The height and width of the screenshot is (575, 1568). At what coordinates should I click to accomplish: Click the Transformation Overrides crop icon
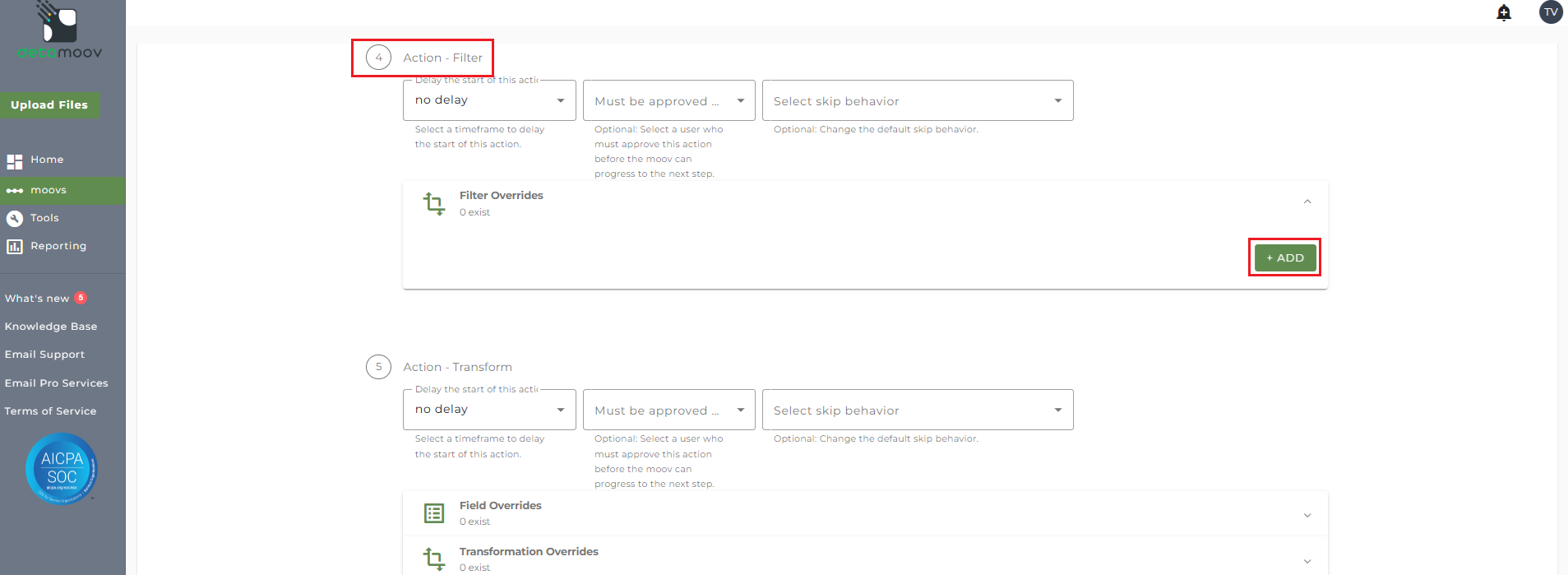pyautogui.click(x=433, y=559)
